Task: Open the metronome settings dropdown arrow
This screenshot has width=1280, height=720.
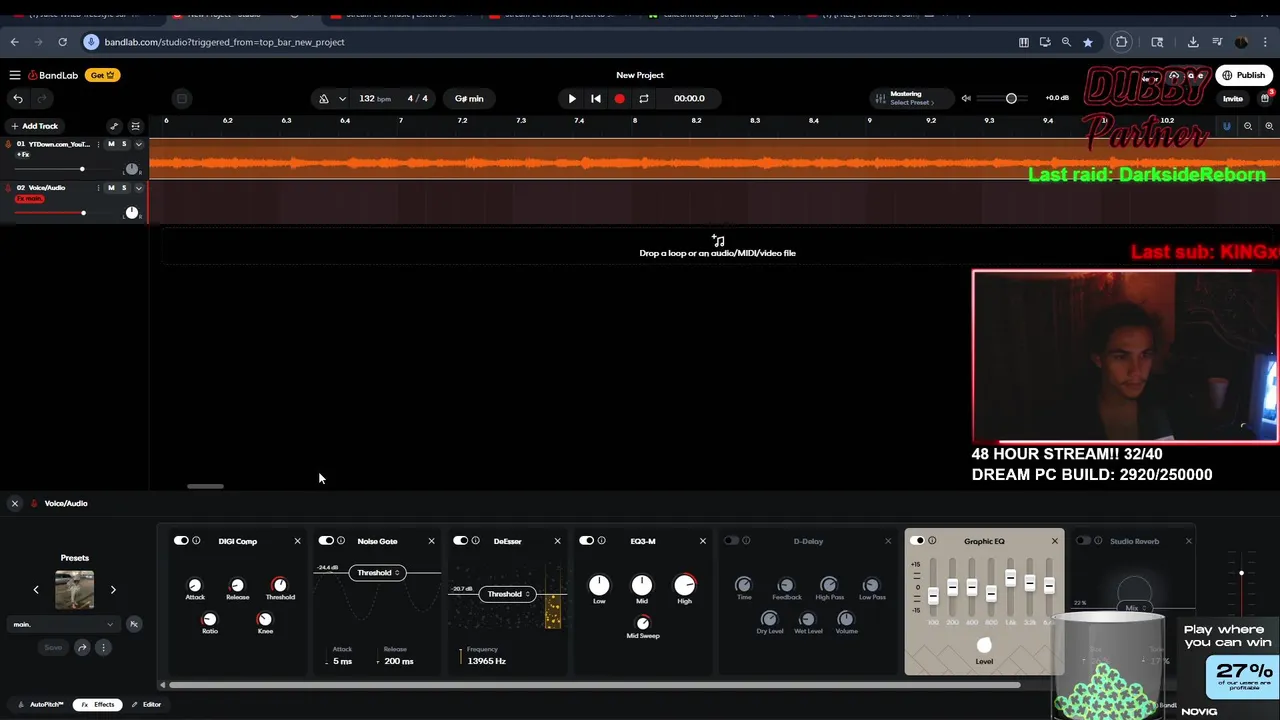Action: pos(342,98)
